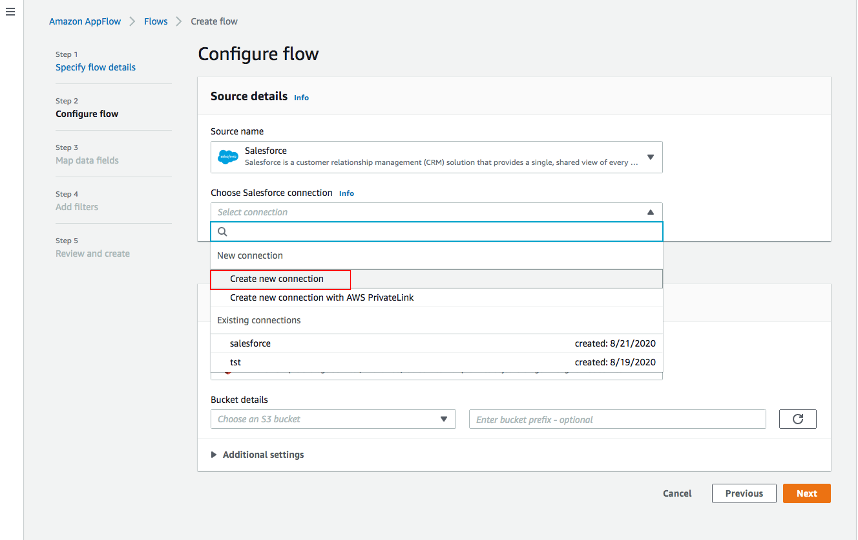This screenshot has height=540, width=858.
Task: Open the Source name dropdown arrow
Action: point(650,157)
